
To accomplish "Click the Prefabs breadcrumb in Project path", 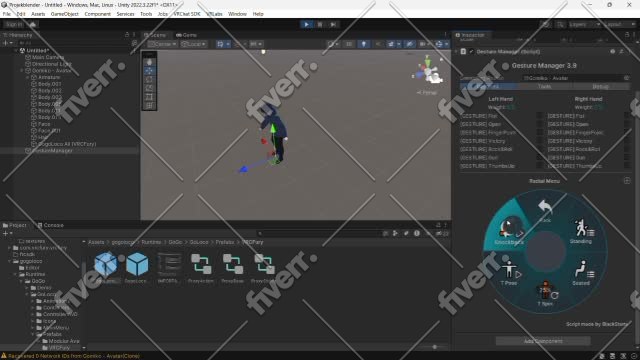I will pos(225,242).
